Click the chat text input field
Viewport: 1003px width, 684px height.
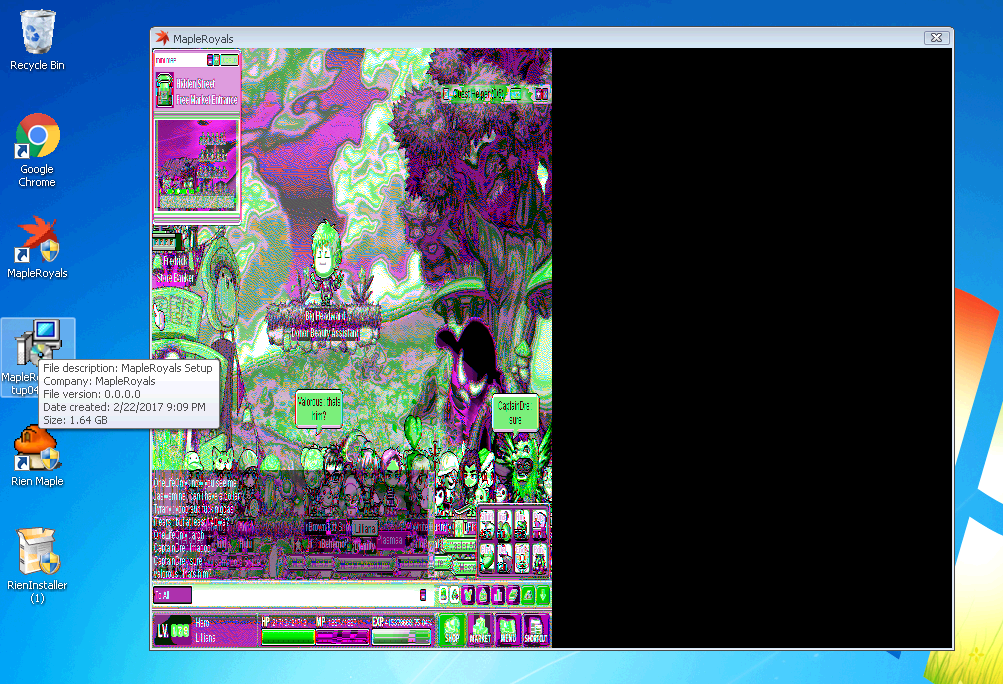[x=300, y=595]
